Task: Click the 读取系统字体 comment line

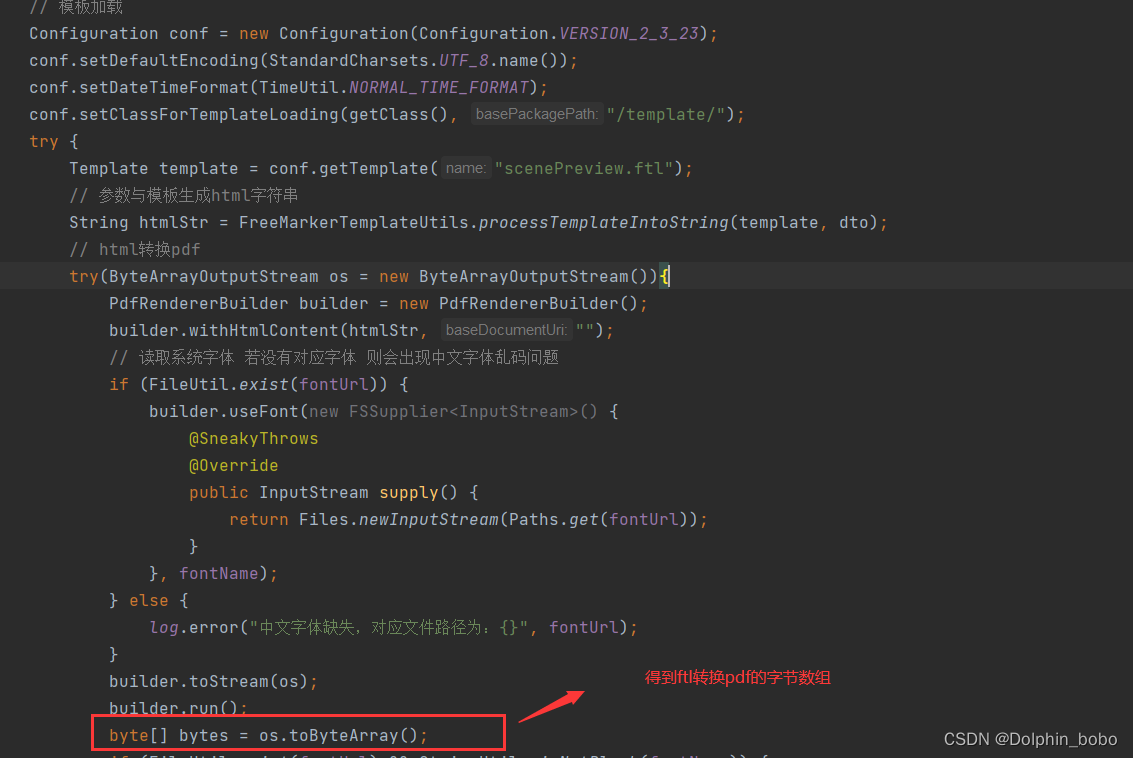Action: click(x=334, y=358)
